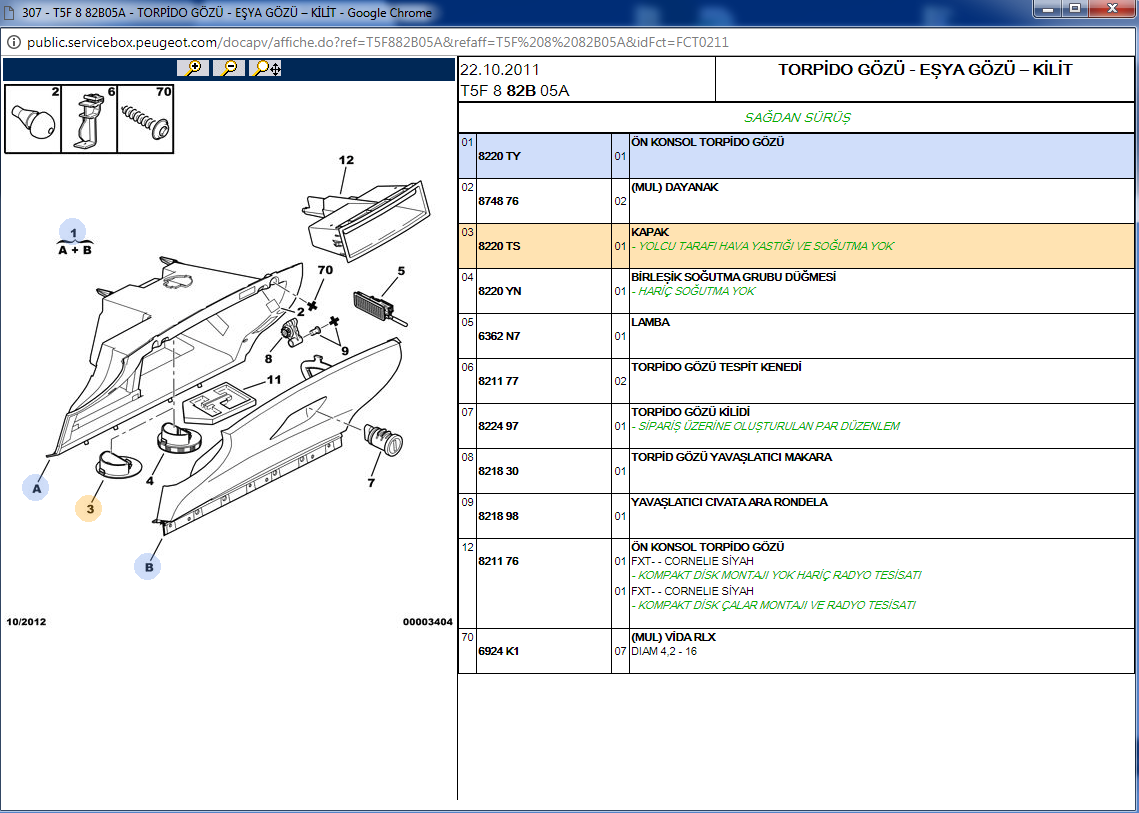Click part number 8211 76
This screenshot has height=813, width=1139.
click(x=499, y=561)
